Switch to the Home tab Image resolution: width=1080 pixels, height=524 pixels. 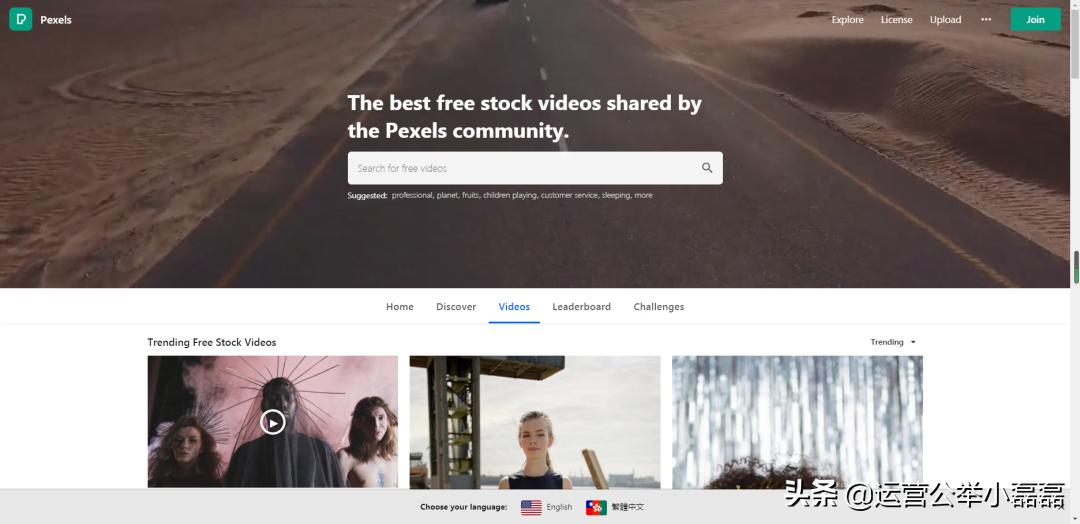399,307
